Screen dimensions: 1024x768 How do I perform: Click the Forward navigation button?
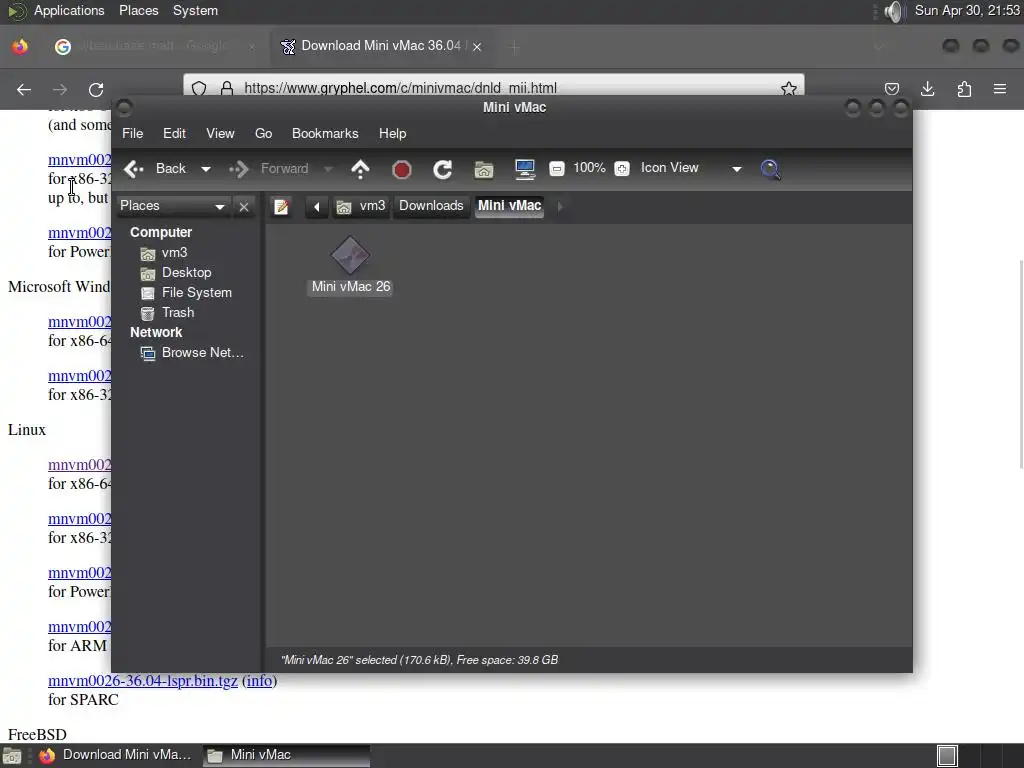coord(268,169)
